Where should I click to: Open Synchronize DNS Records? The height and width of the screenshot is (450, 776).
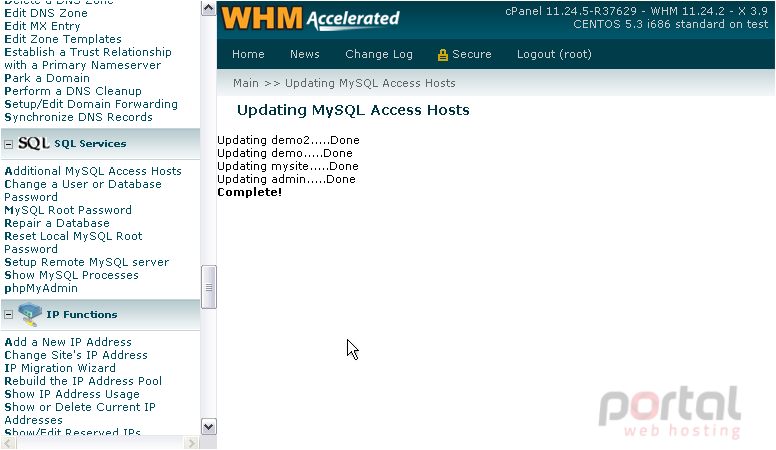point(79,117)
